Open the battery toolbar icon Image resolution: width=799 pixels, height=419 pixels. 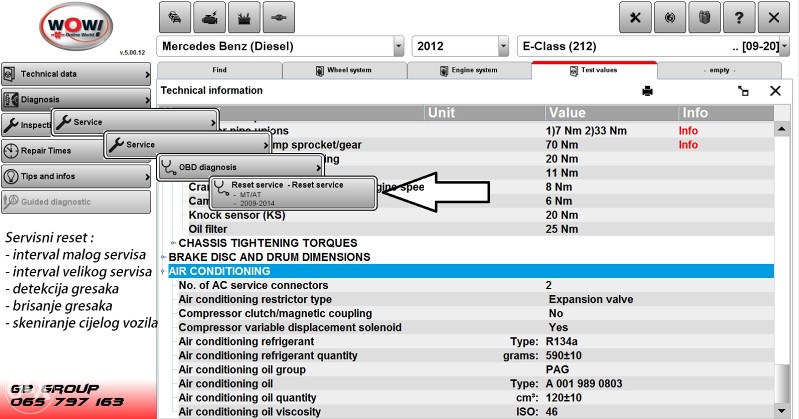coord(244,18)
